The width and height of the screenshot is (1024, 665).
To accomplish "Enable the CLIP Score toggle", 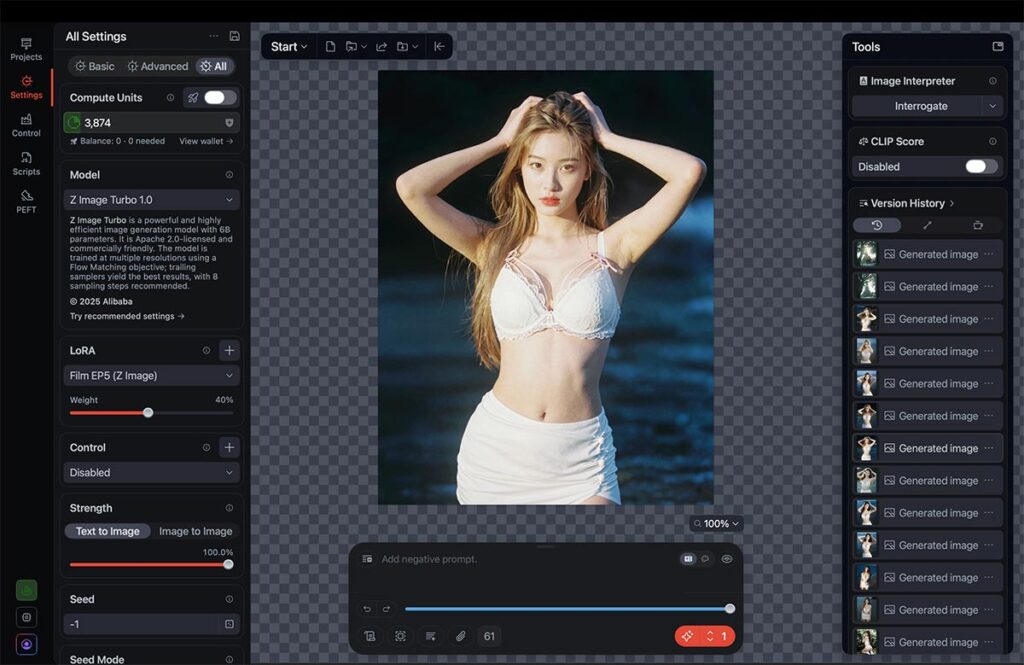I will [x=981, y=167].
